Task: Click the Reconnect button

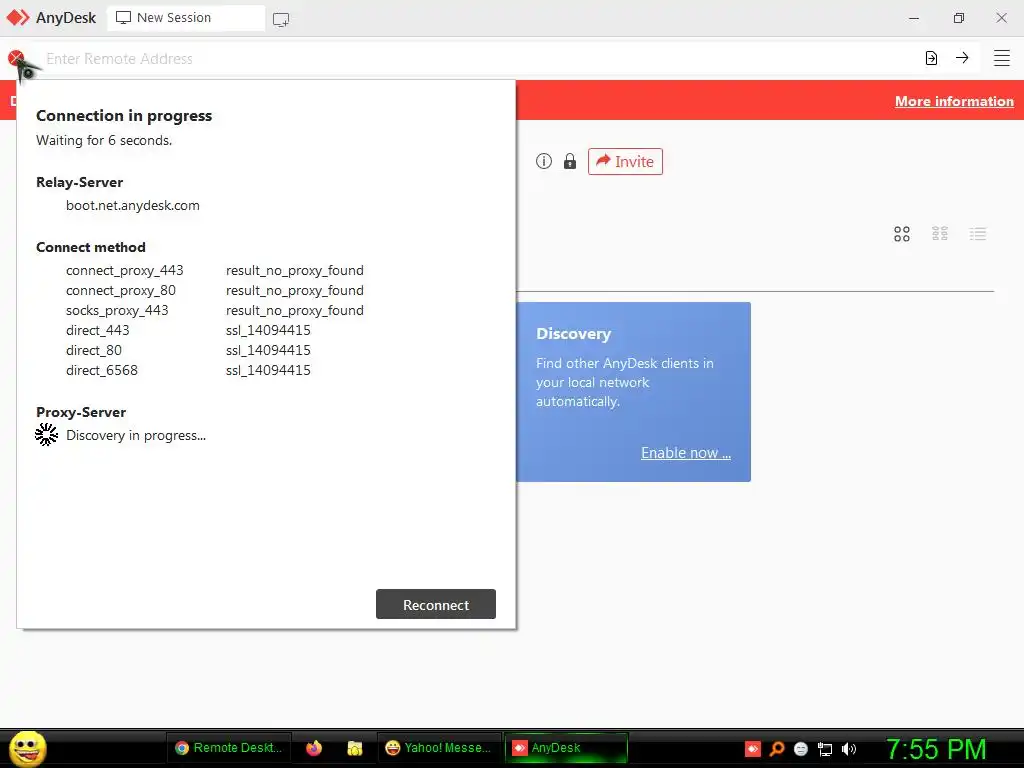Action: tap(436, 605)
